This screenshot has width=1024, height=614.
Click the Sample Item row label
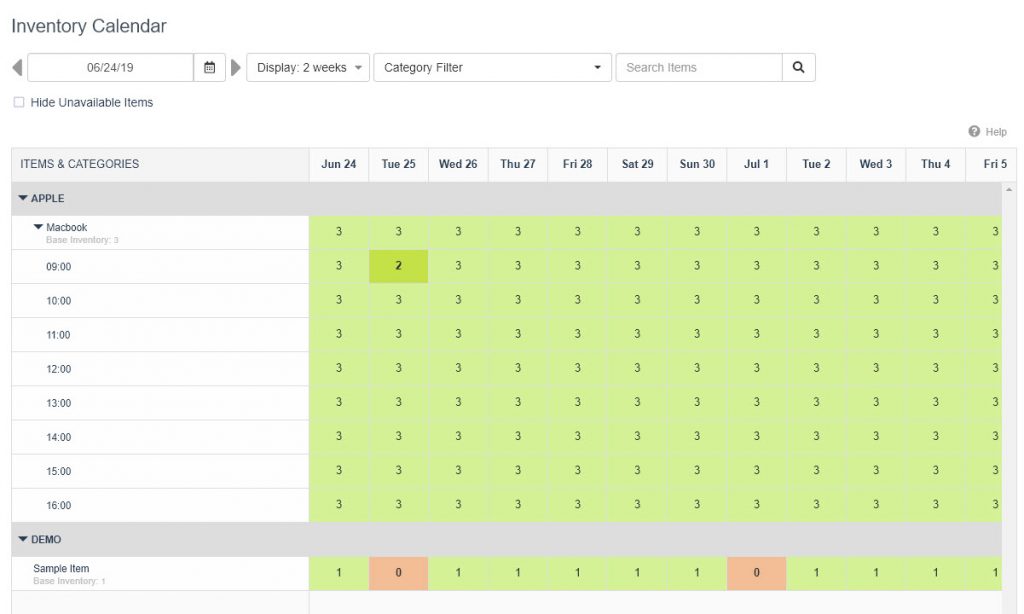61,568
